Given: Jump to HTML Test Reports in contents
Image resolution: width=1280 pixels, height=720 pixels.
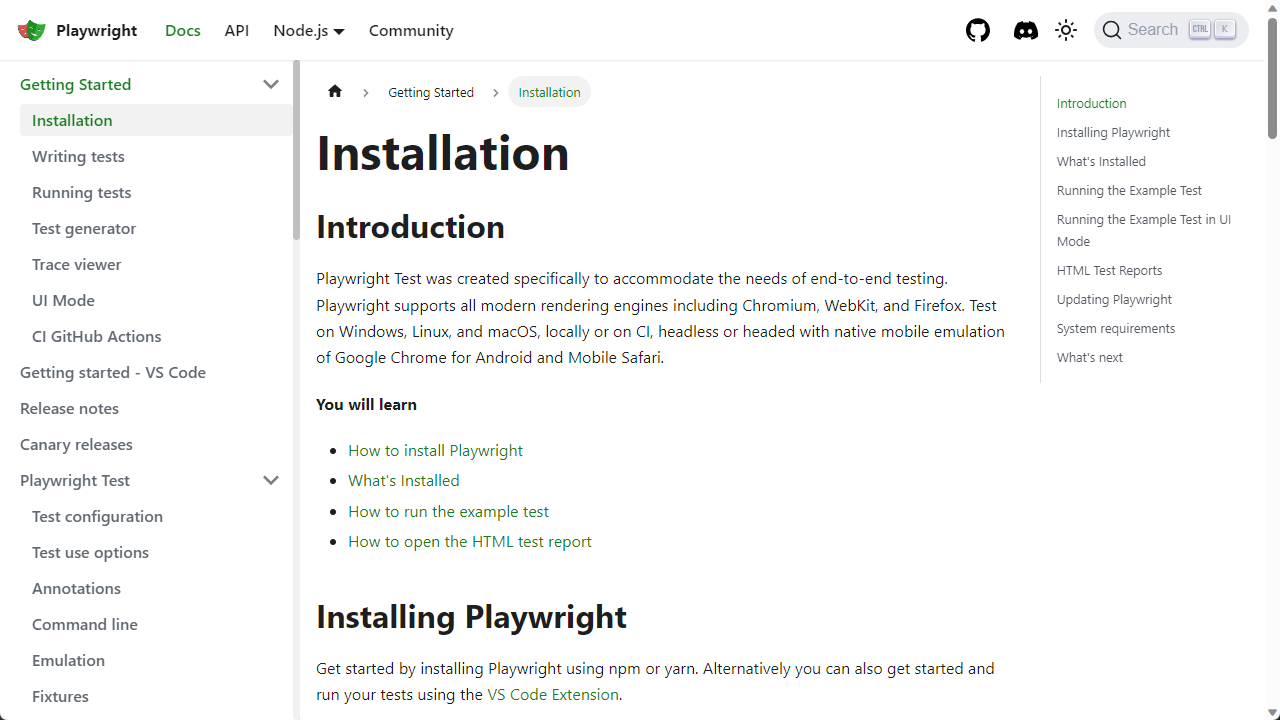Looking at the screenshot, I should (1109, 270).
